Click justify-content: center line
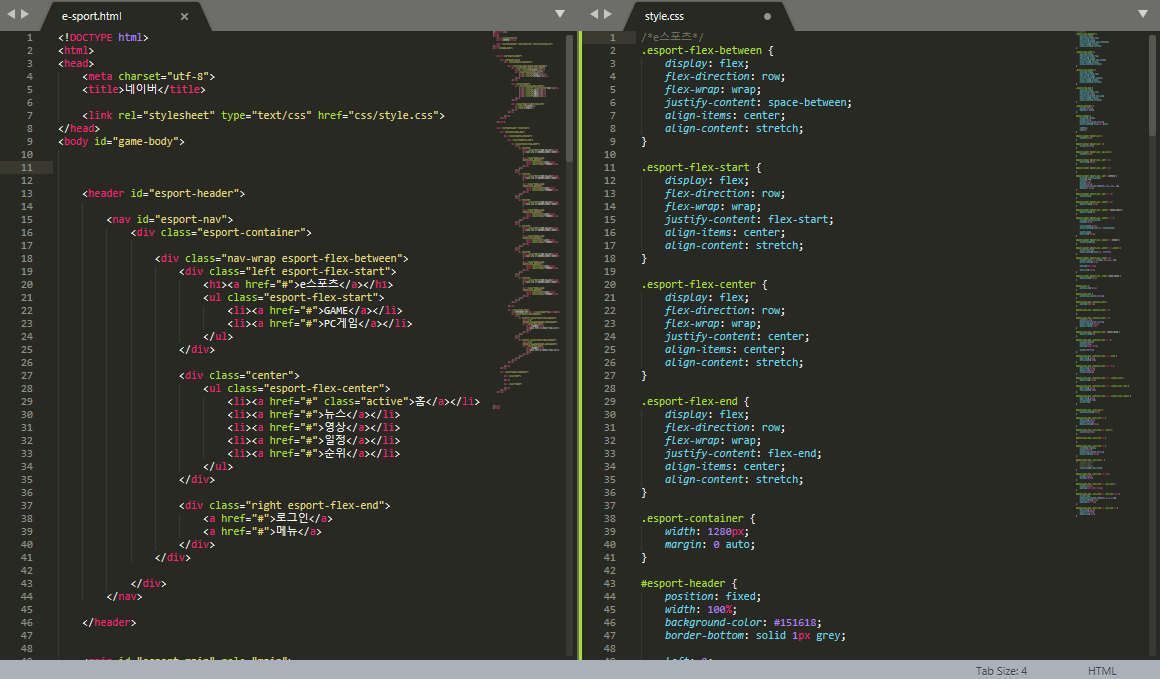This screenshot has height=679, width=1160. (737, 337)
